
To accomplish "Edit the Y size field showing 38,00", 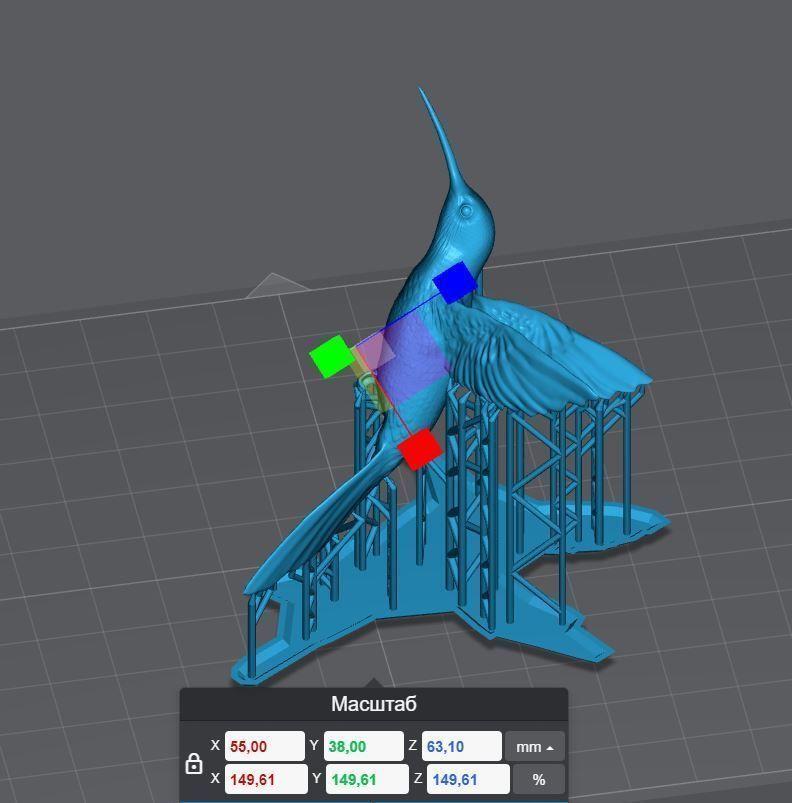I will 363,746.
